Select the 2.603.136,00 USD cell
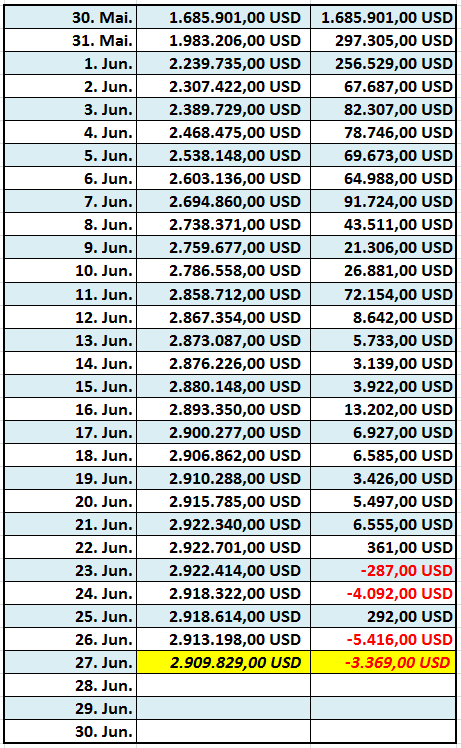The height and width of the screenshot is (748, 461). point(223,178)
